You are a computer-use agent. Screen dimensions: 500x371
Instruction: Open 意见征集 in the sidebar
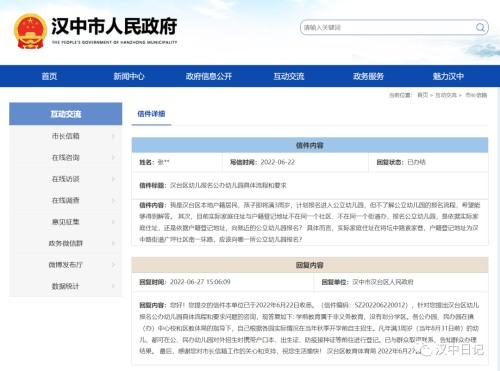coord(66,222)
